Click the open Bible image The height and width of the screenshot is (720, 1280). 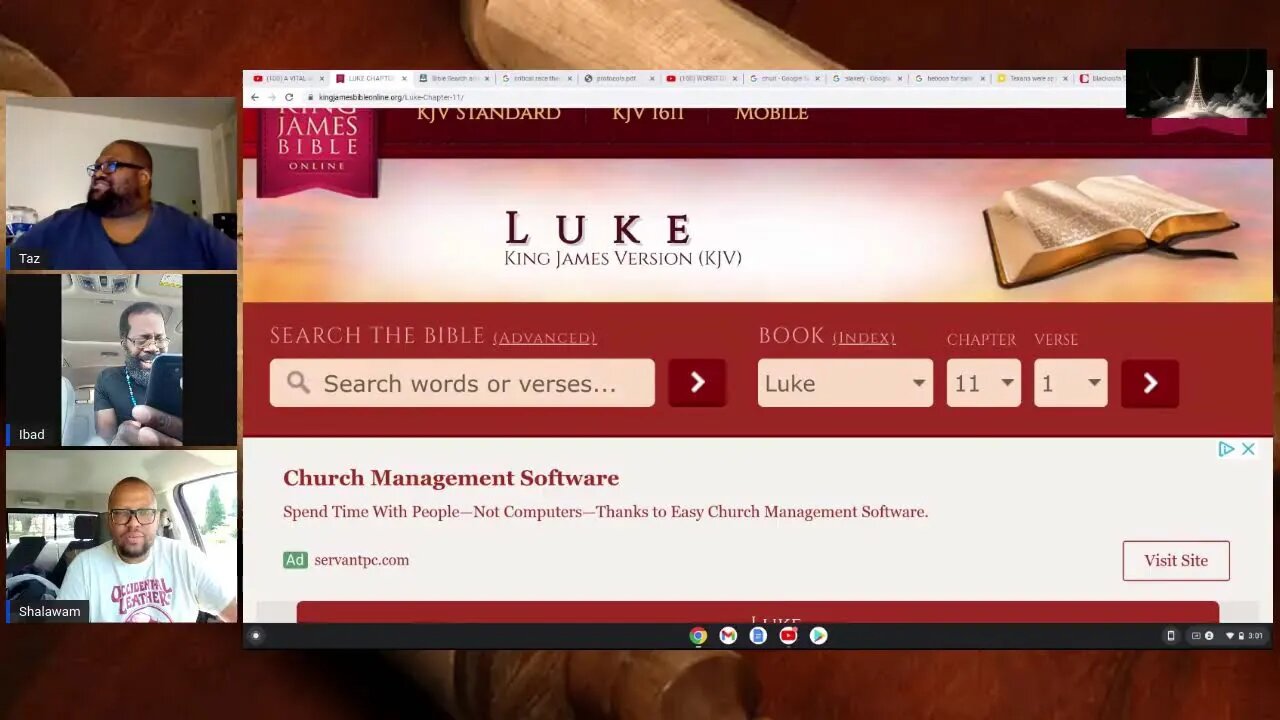[1110, 230]
